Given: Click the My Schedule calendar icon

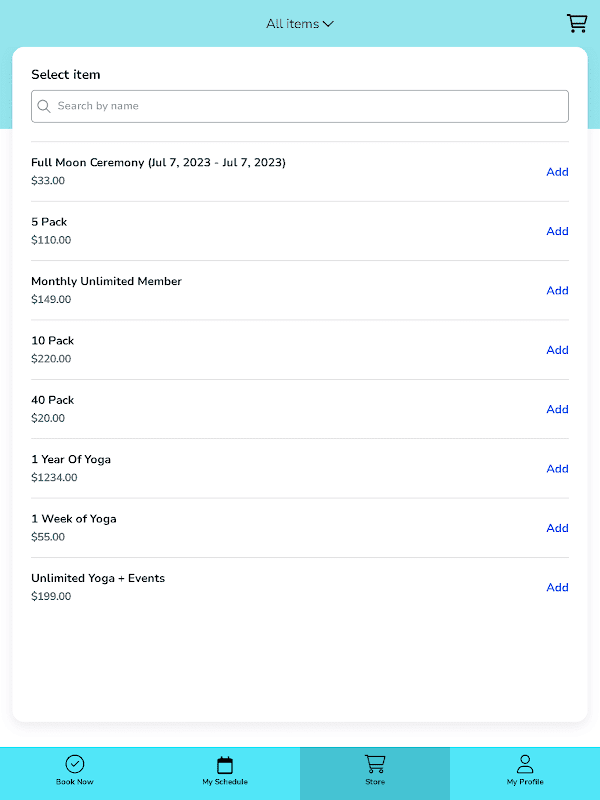Looking at the screenshot, I should click(225, 765).
